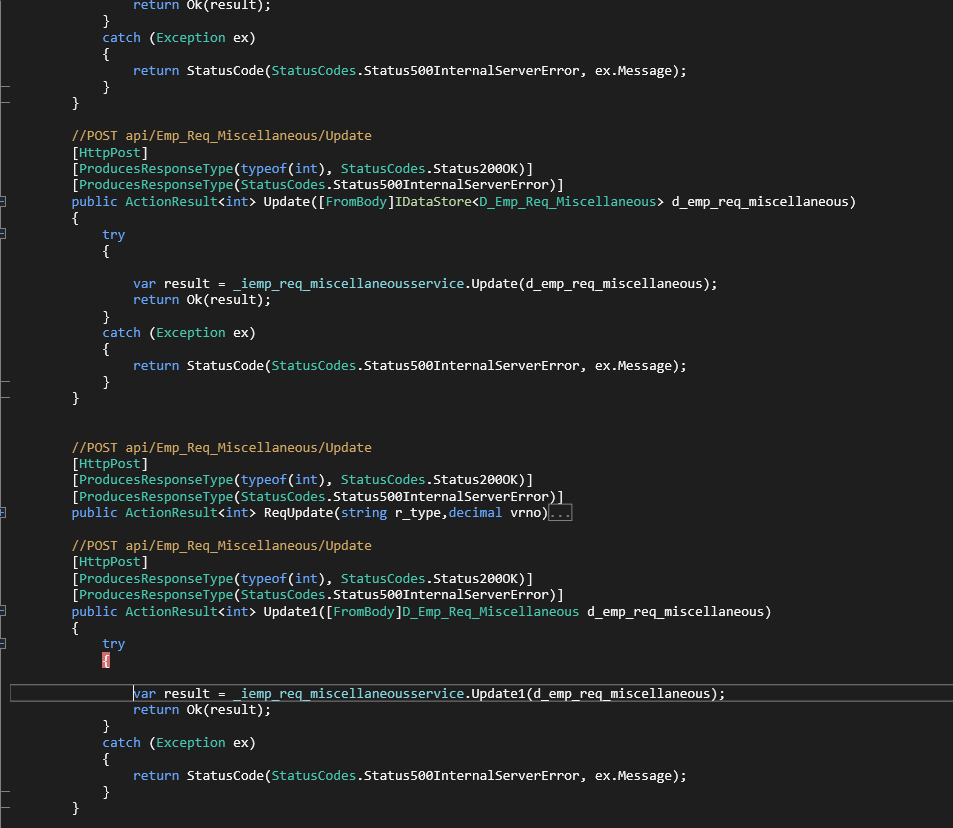Collapse the first Update method outline
The height and width of the screenshot is (828, 953).
(x=3, y=202)
